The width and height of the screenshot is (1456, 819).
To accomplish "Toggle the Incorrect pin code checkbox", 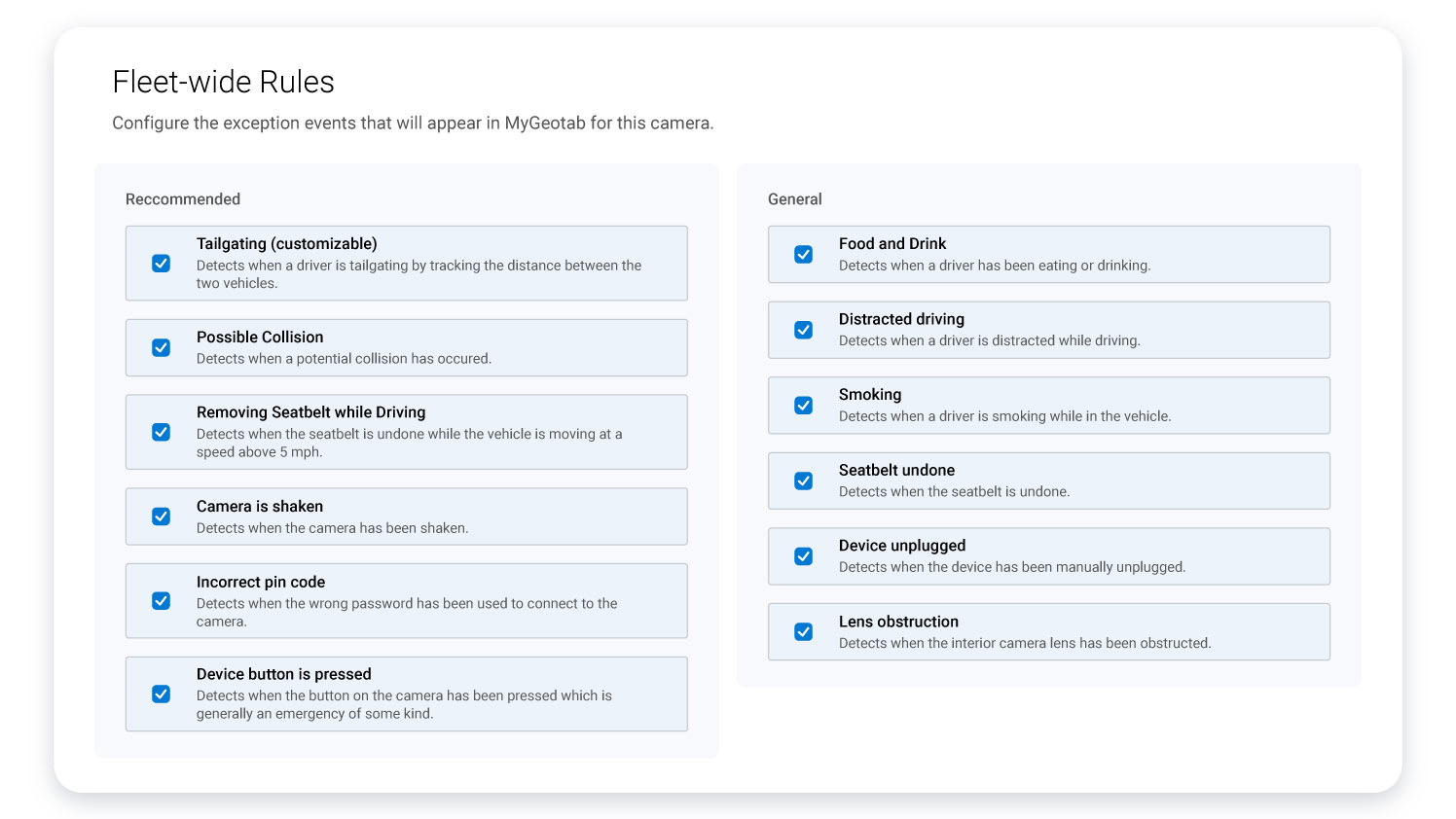I will pyautogui.click(x=162, y=601).
